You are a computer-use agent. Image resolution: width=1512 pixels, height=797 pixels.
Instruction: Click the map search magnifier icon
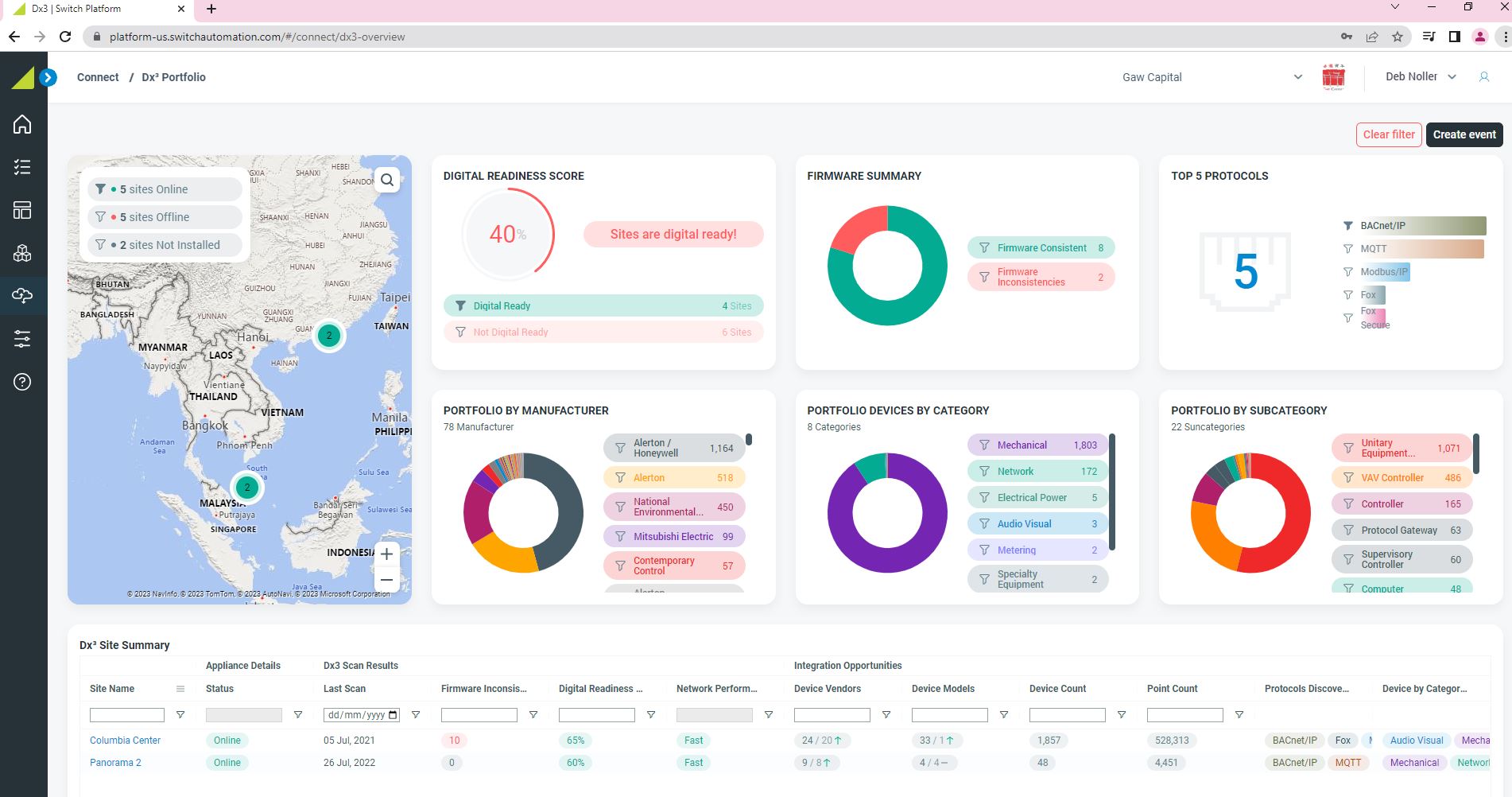(387, 180)
